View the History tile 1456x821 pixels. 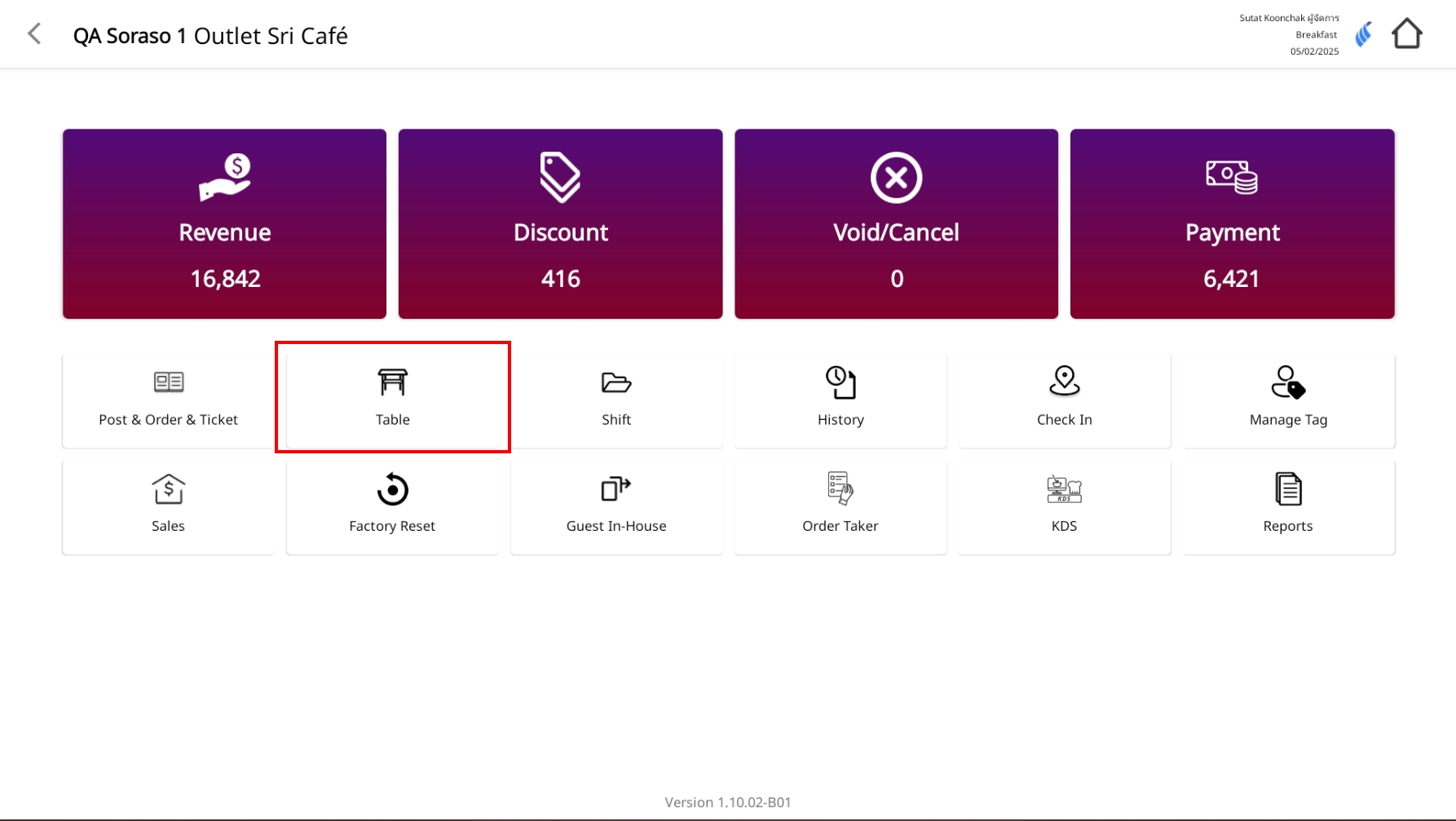(x=841, y=400)
